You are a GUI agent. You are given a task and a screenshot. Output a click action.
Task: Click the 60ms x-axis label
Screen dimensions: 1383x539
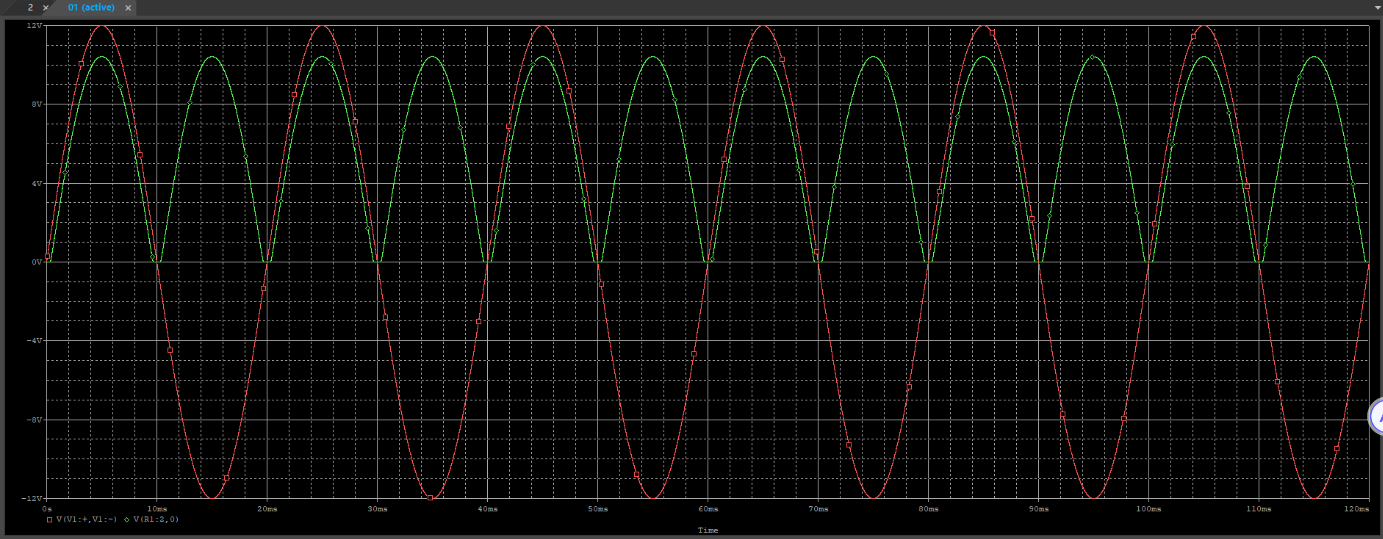pos(707,509)
